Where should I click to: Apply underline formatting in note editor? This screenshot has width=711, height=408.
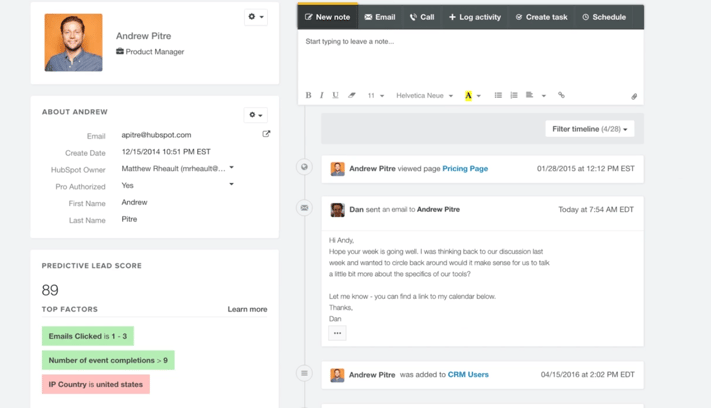point(336,95)
